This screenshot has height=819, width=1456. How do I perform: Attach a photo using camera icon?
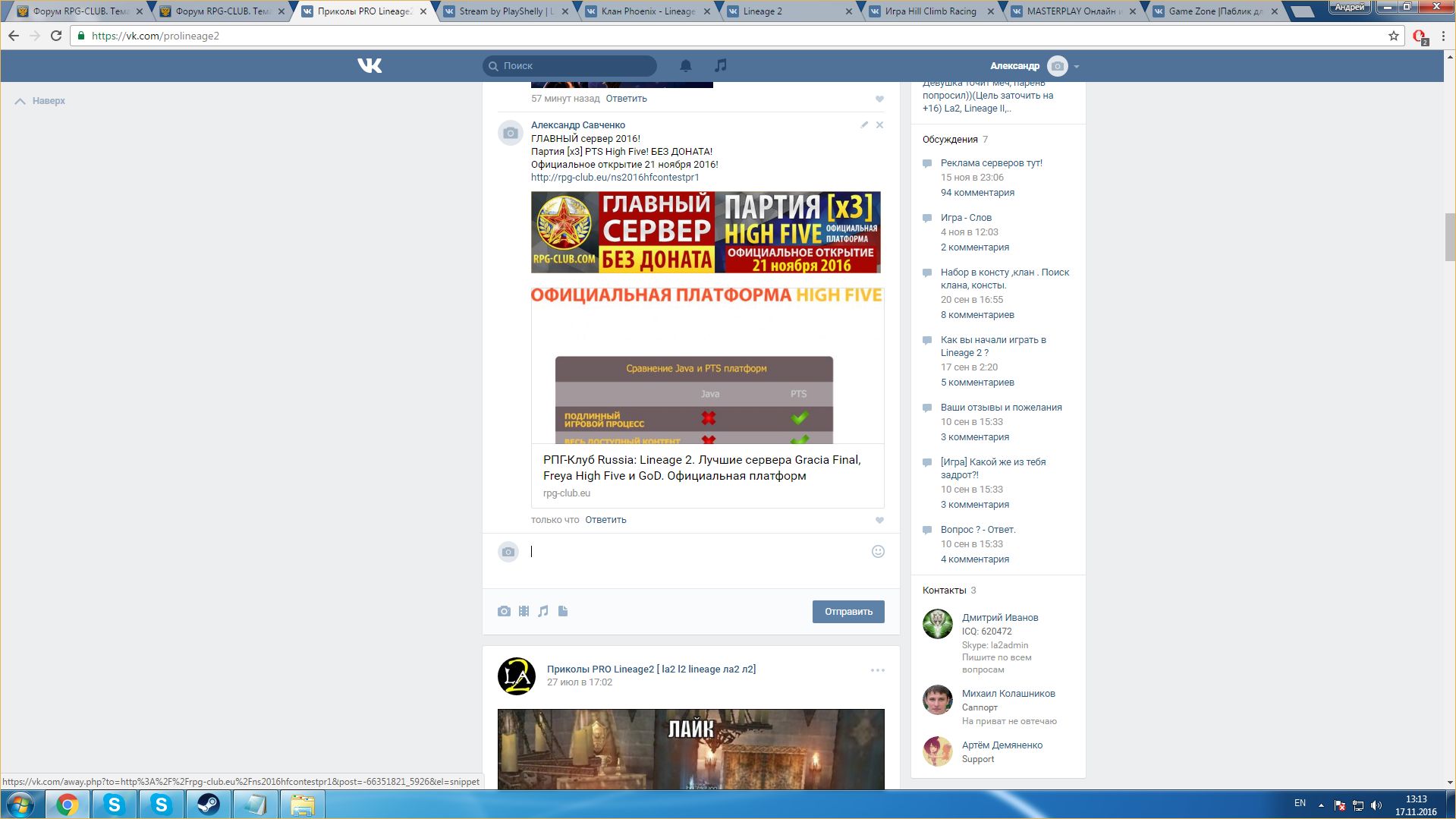pyautogui.click(x=504, y=612)
